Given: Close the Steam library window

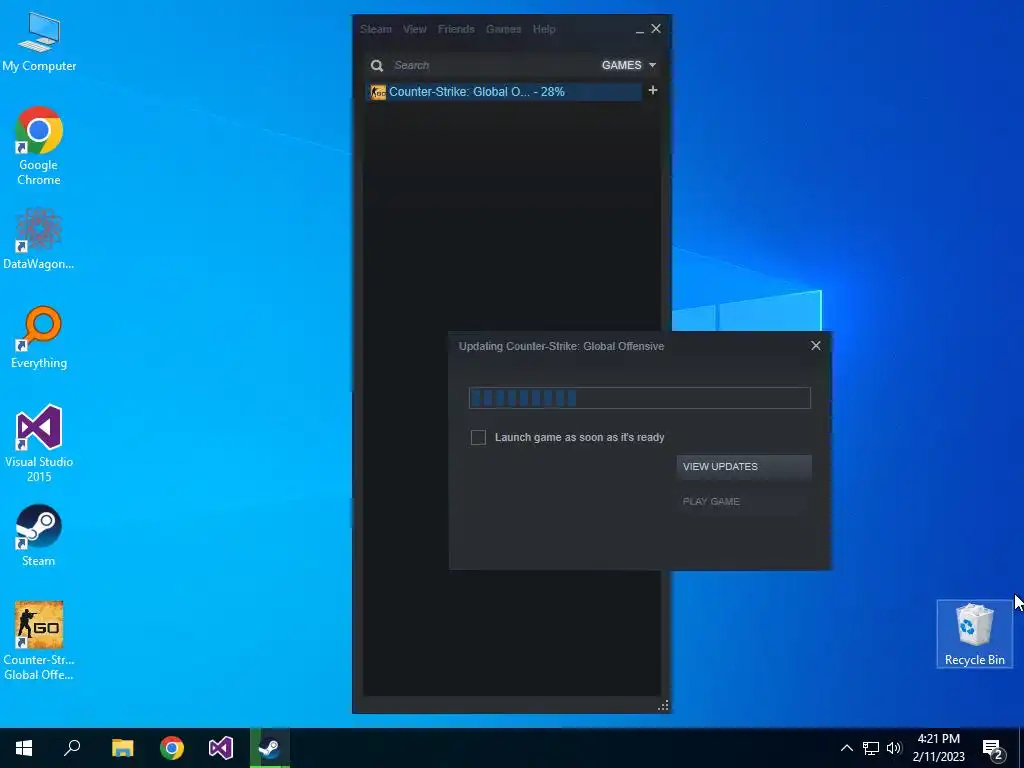Looking at the screenshot, I should pos(656,29).
